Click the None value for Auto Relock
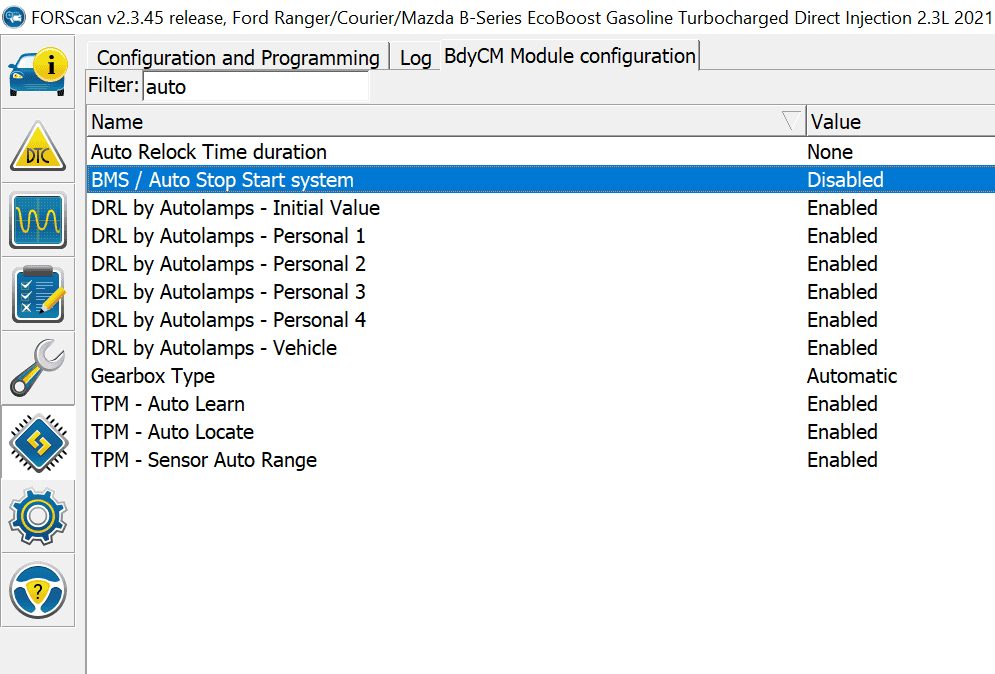Image resolution: width=995 pixels, height=674 pixels. [x=829, y=152]
